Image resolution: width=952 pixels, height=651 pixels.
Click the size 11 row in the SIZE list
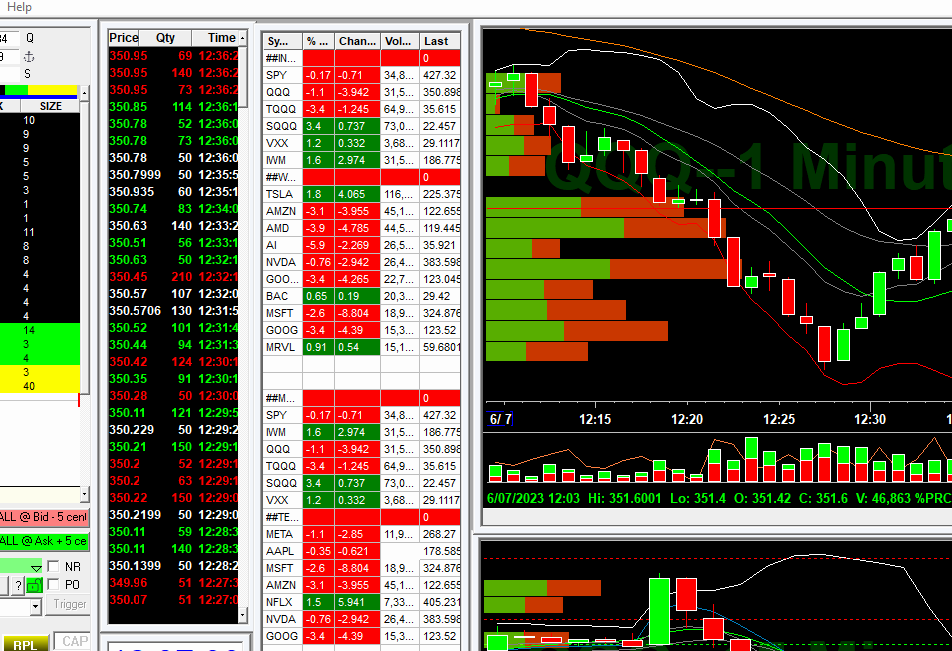tap(39, 232)
